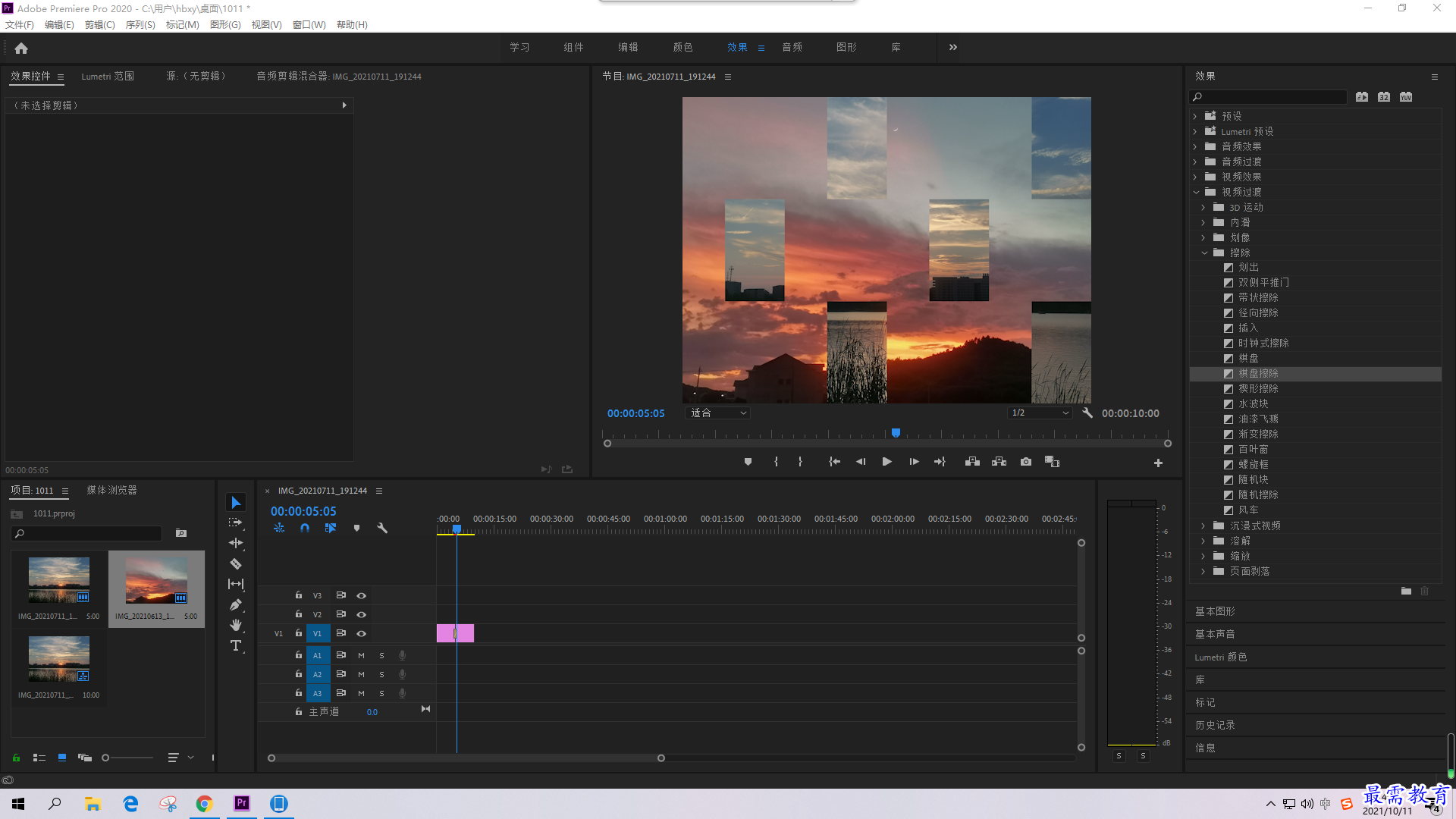This screenshot has width=1456, height=819.
Task: Click the Lift button
Action: [x=972, y=462]
